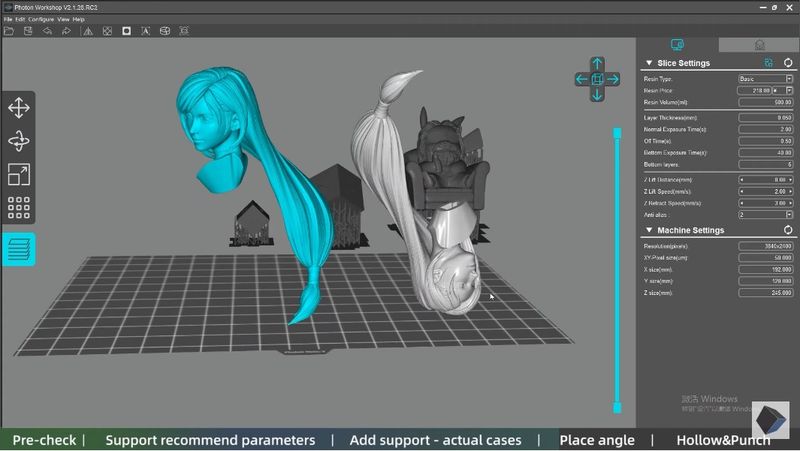800x451 pixels.
Task: Click the Open file folder icon
Action: 9,31
